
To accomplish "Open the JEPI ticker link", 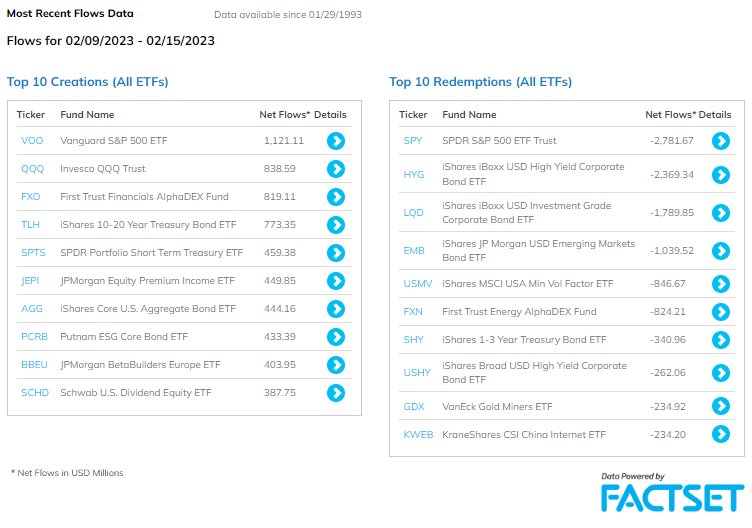I will coord(30,281).
